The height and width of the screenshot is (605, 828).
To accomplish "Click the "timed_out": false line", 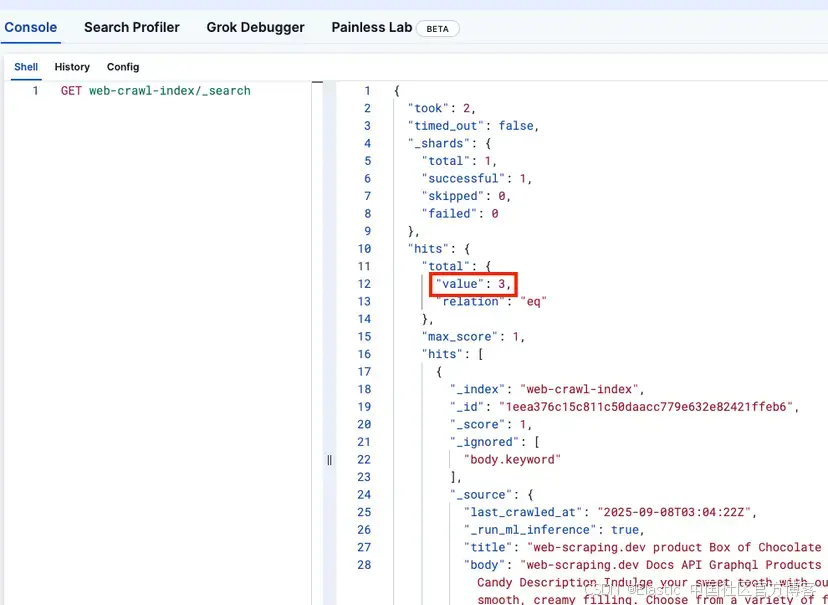I will pyautogui.click(x=473, y=126).
